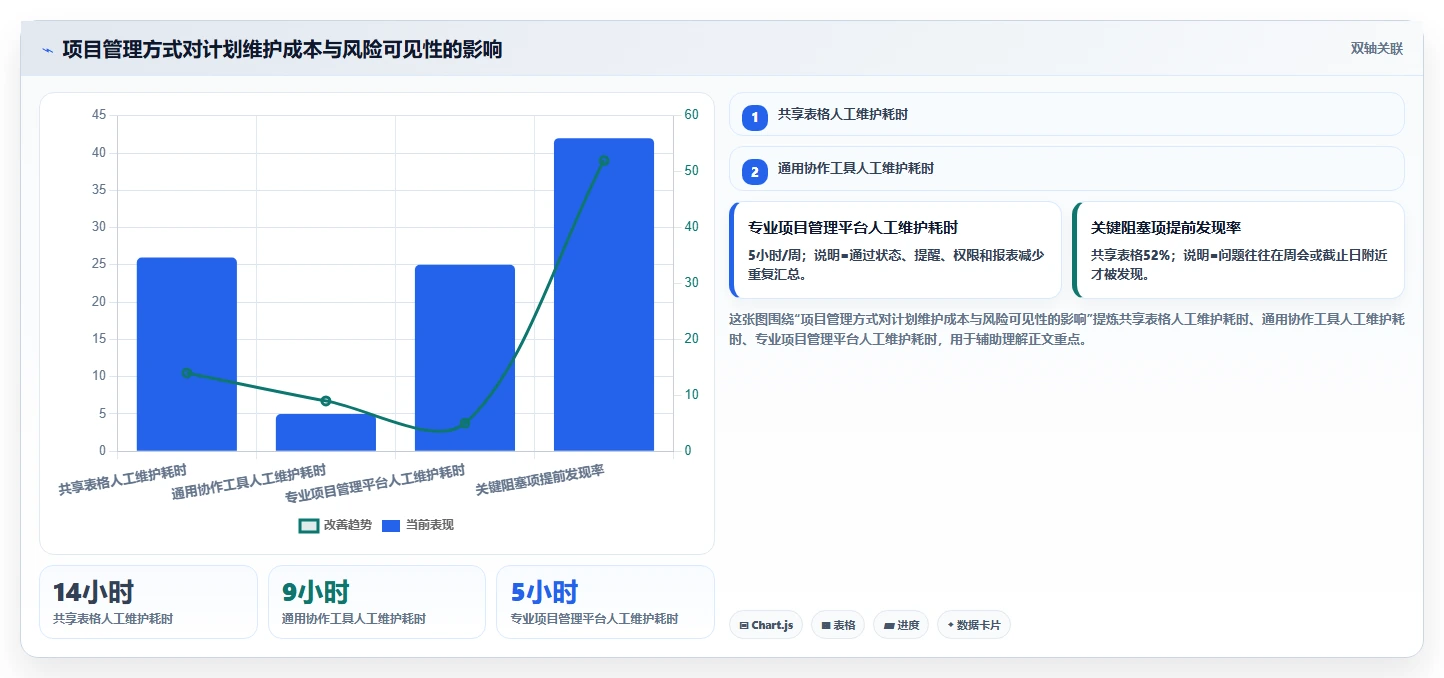Click the bar for 专业项目管理平台
This screenshot has height=678, width=1444.
(465, 358)
